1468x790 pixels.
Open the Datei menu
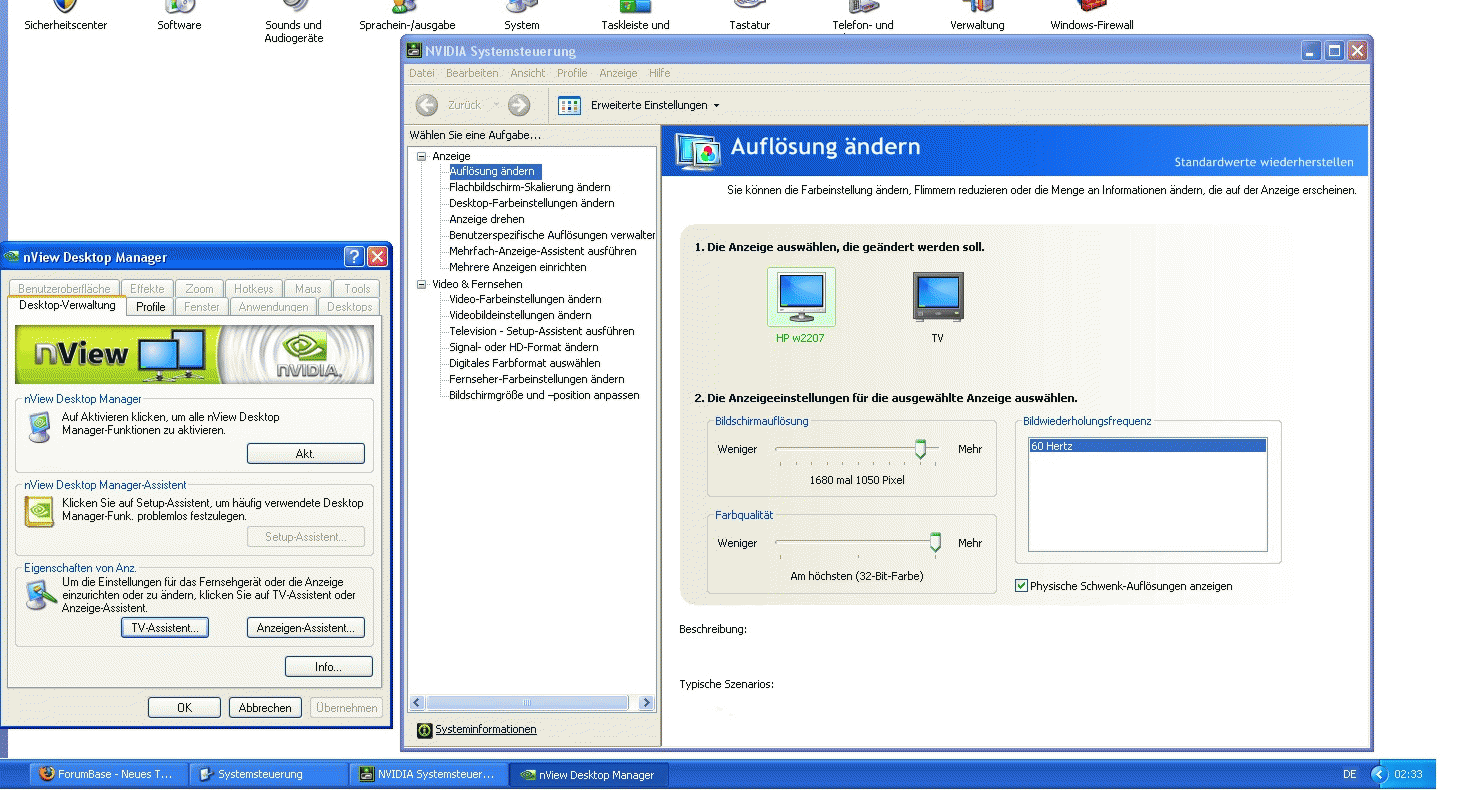click(421, 73)
